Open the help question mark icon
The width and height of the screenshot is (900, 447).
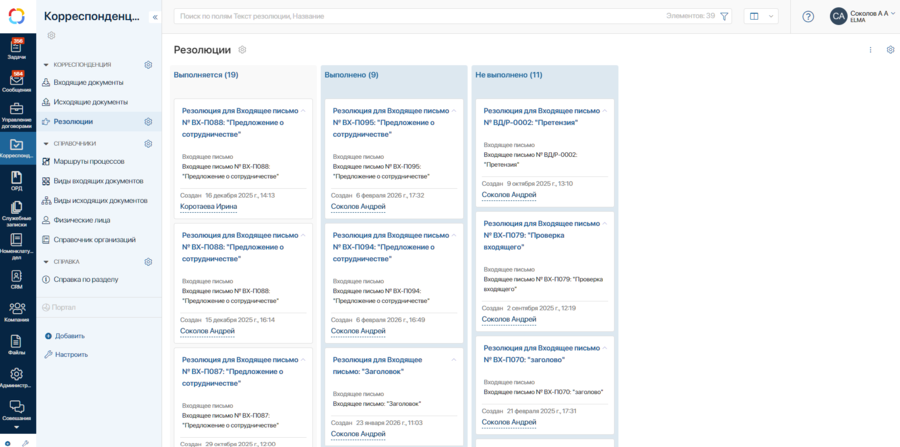tap(808, 16)
